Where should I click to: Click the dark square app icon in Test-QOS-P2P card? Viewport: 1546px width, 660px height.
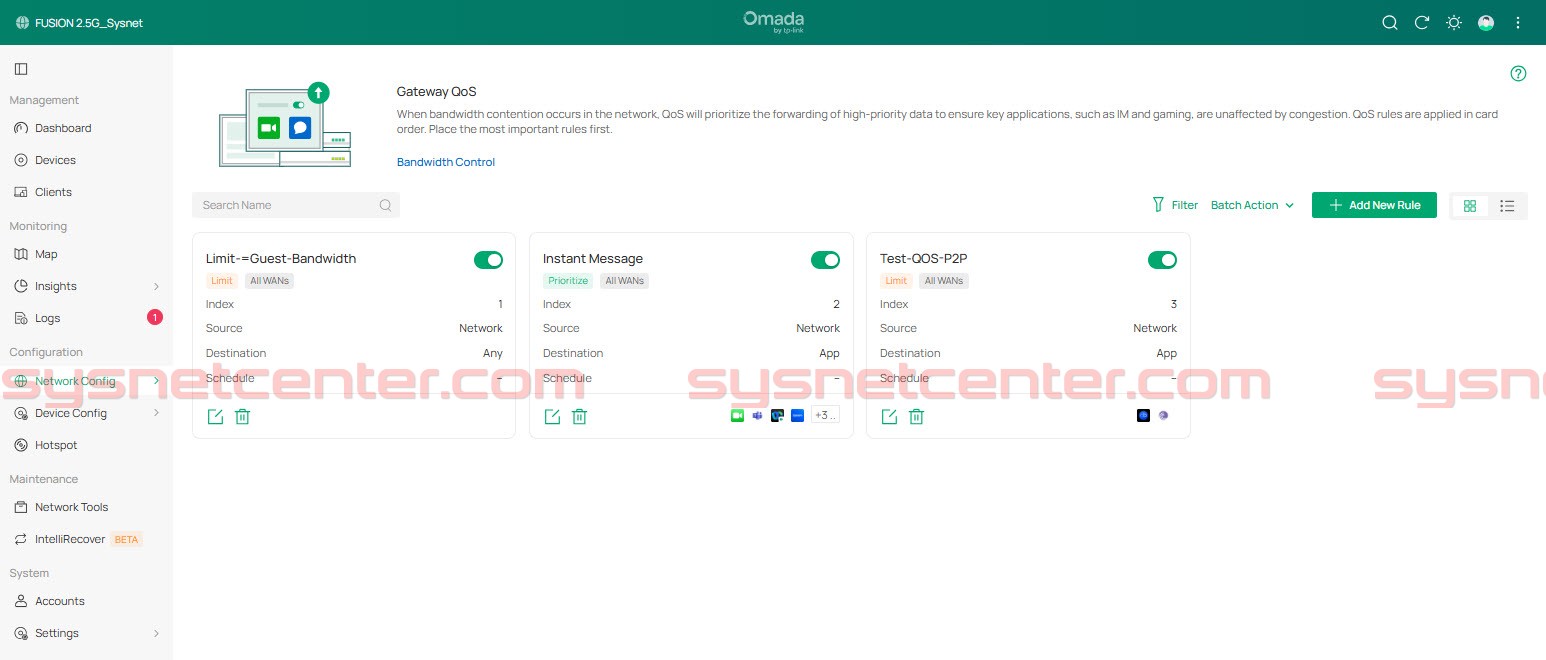coord(1143,416)
